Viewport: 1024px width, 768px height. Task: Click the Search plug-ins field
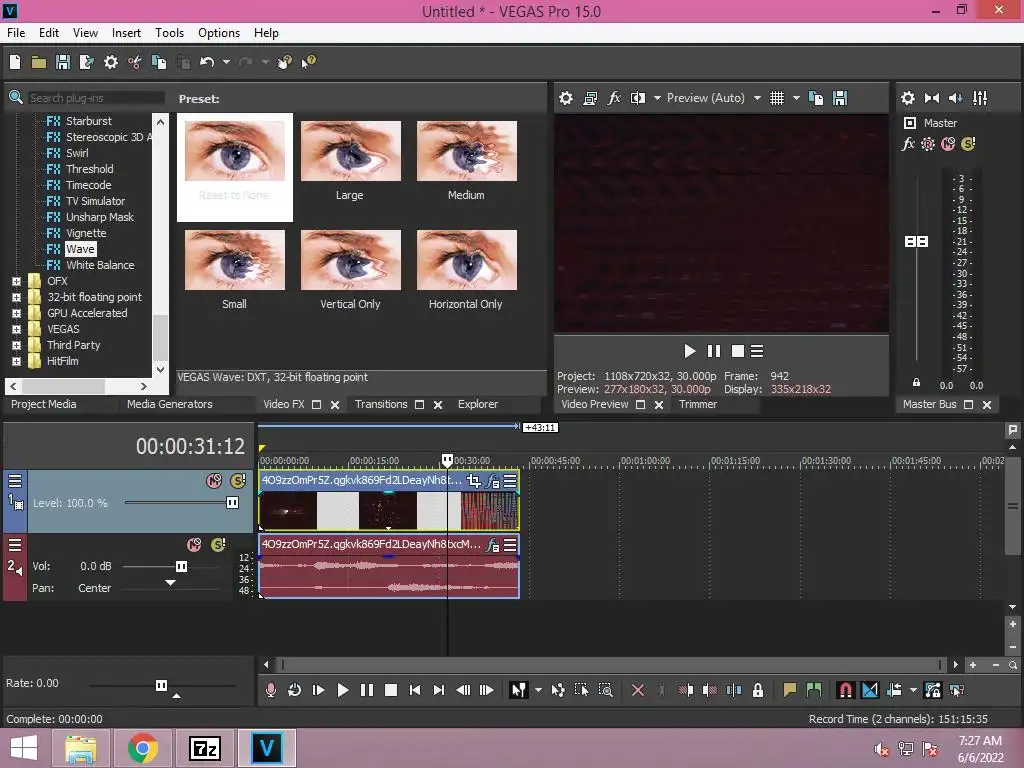click(x=95, y=98)
